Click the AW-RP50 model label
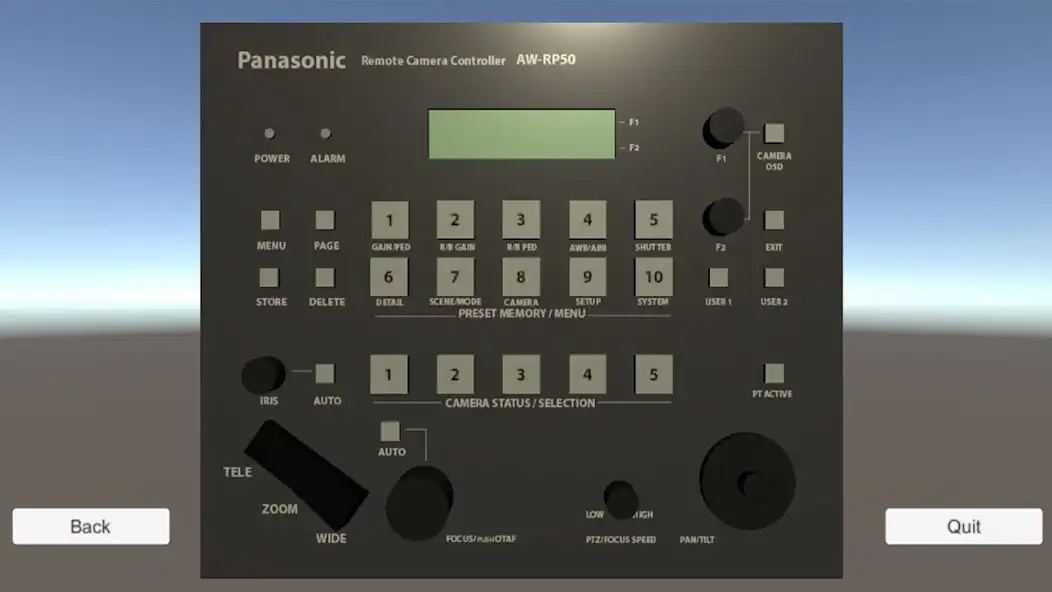The image size is (1052, 592). pyautogui.click(x=546, y=59)
